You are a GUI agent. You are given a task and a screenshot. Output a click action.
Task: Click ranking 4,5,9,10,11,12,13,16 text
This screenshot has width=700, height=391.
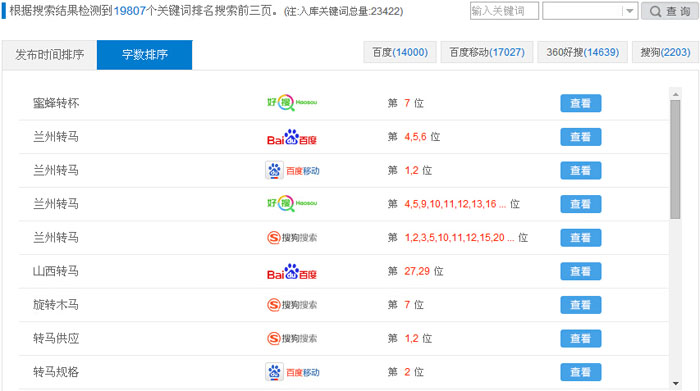coord(455,204)
